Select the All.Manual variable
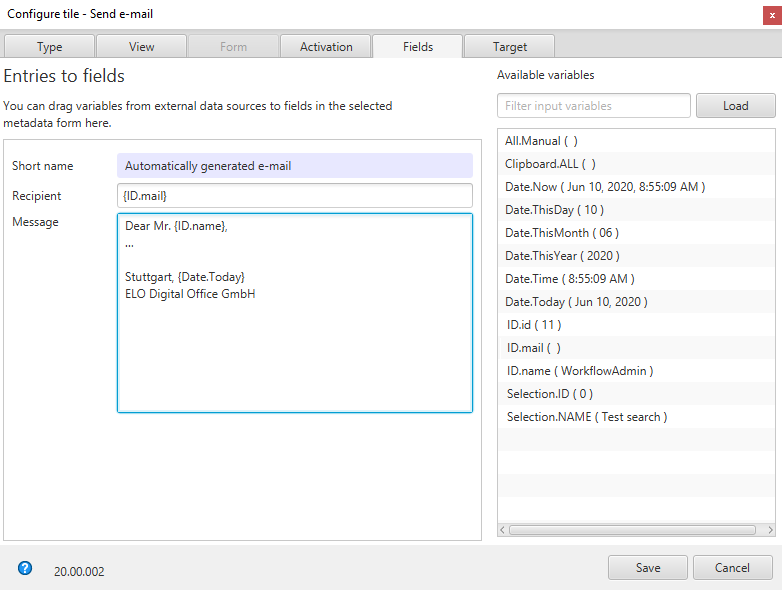Viewport: 782px width, 590px height. (541, 141)
